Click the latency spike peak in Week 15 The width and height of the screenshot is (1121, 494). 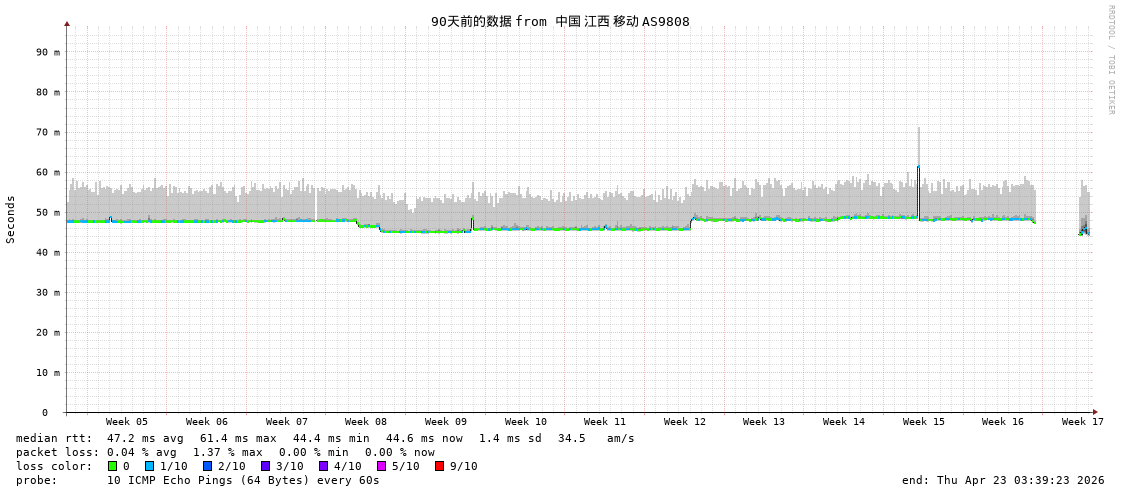pyautogui.click(x=918, y=167)
